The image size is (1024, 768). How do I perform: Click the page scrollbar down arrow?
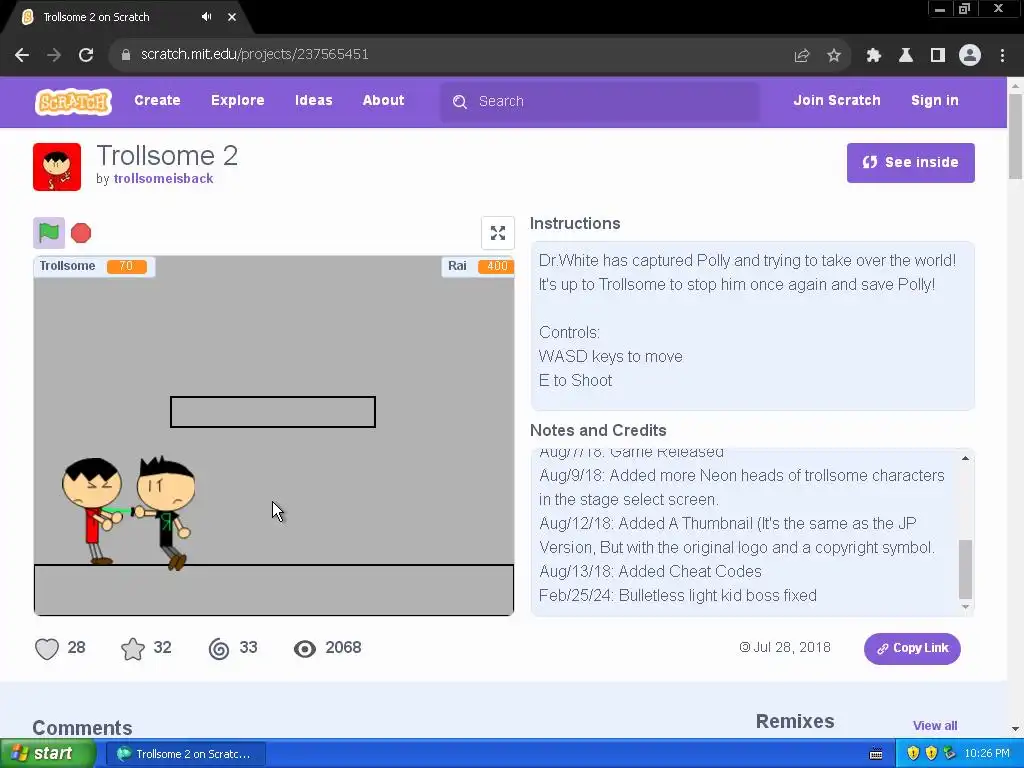1015,729
